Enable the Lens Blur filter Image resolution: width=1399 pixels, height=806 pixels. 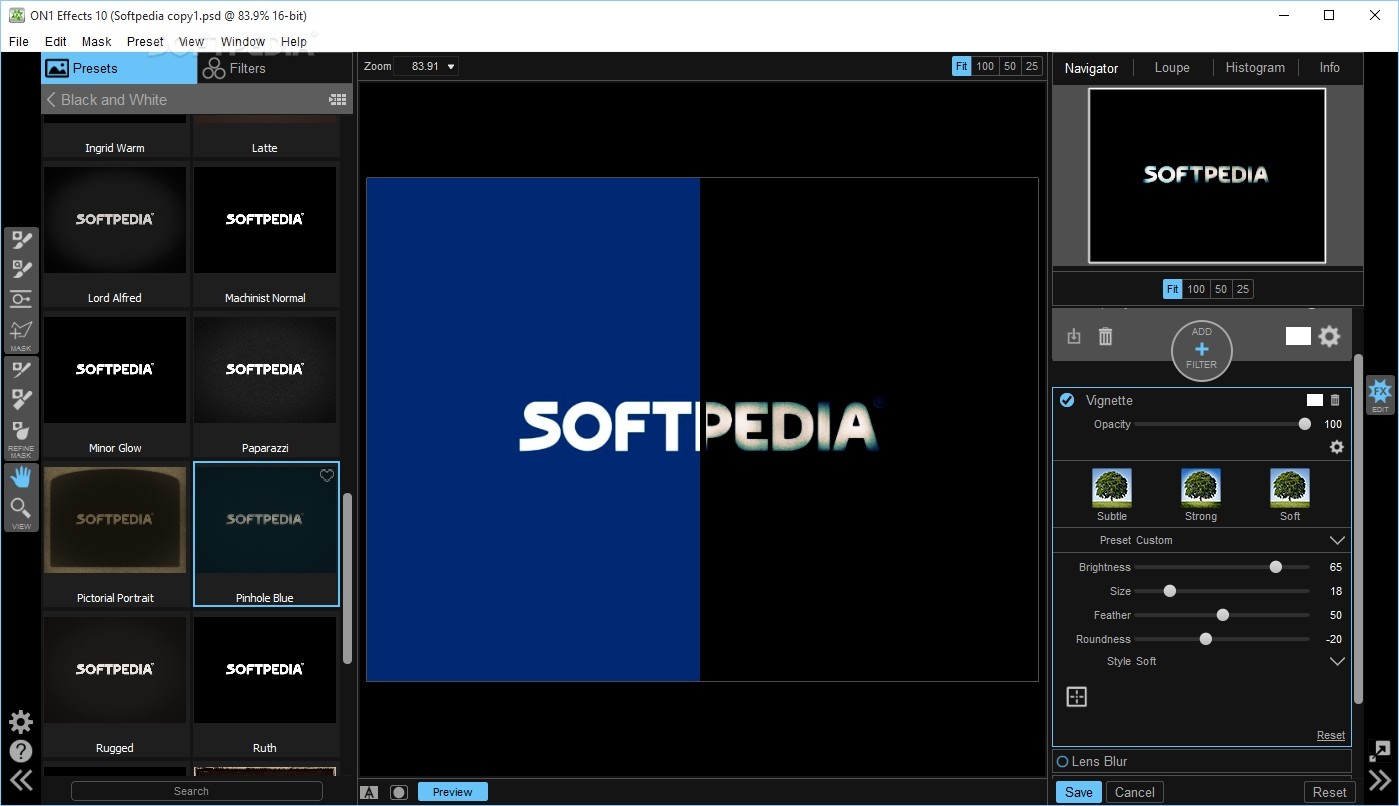1062,761
